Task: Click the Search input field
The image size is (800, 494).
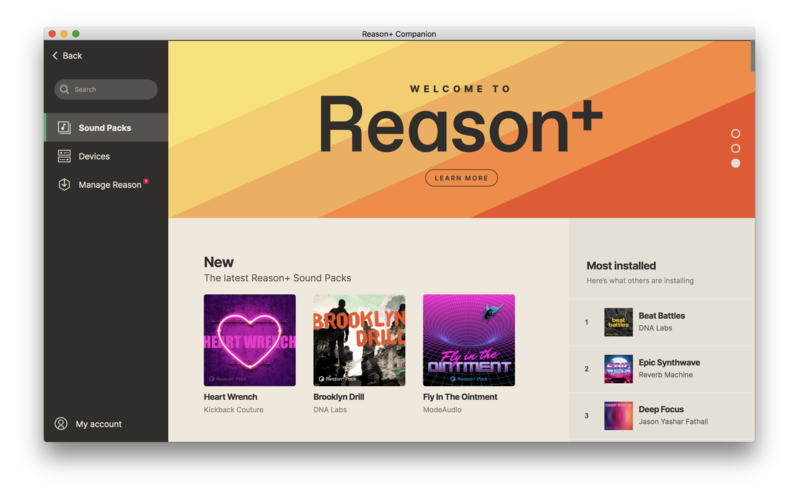Action: click(106, 89)
